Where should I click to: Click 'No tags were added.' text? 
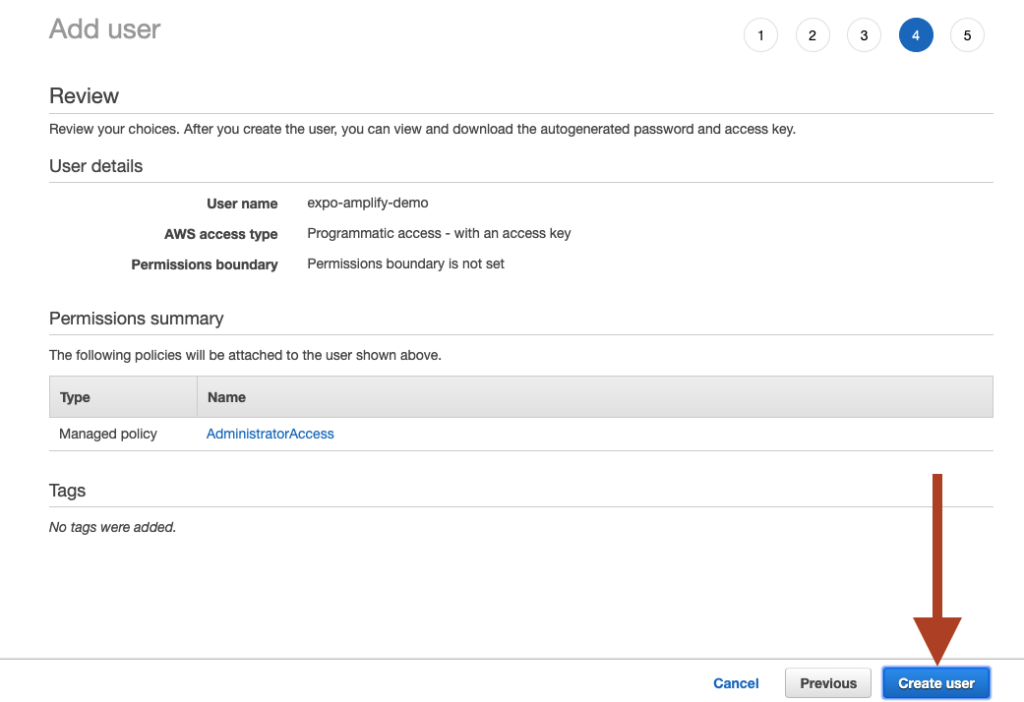click(112, 527)
